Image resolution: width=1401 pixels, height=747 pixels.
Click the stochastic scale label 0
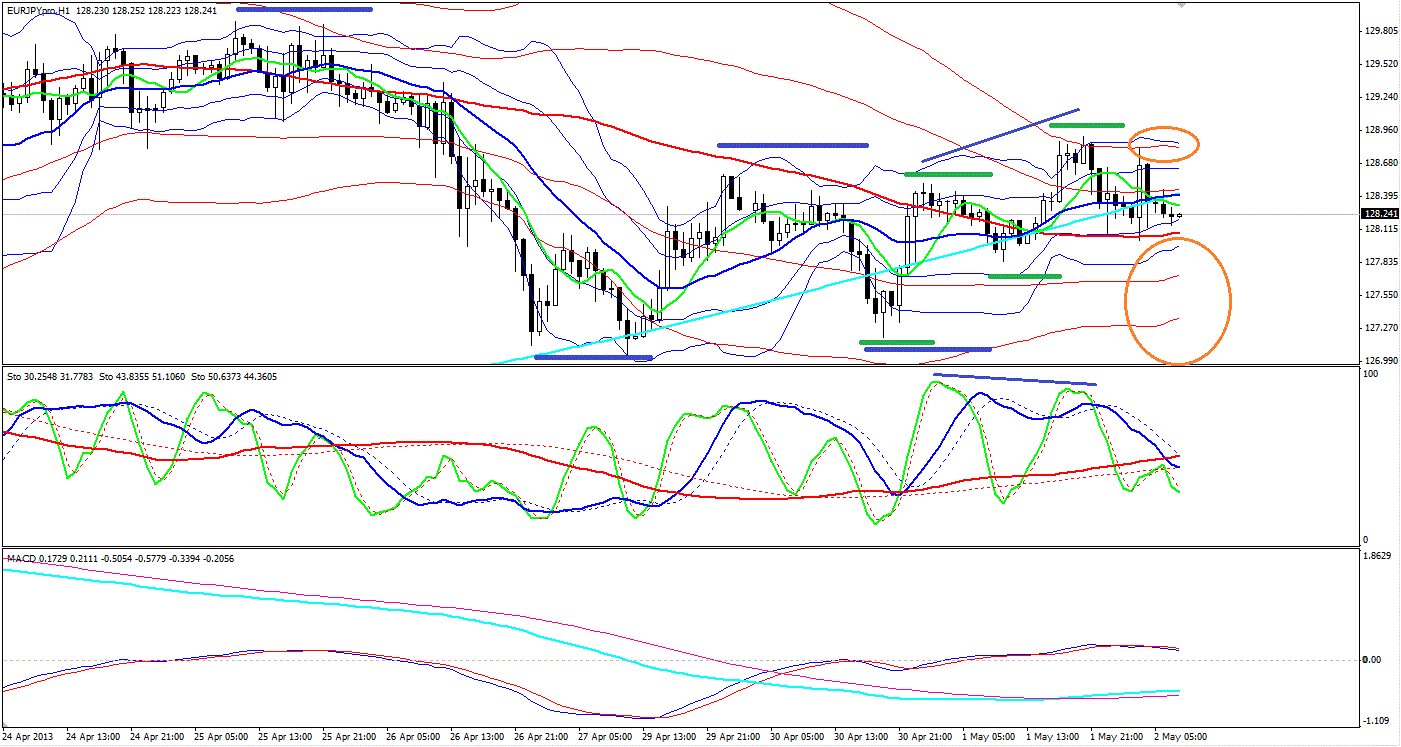(x=1367, y=540)
